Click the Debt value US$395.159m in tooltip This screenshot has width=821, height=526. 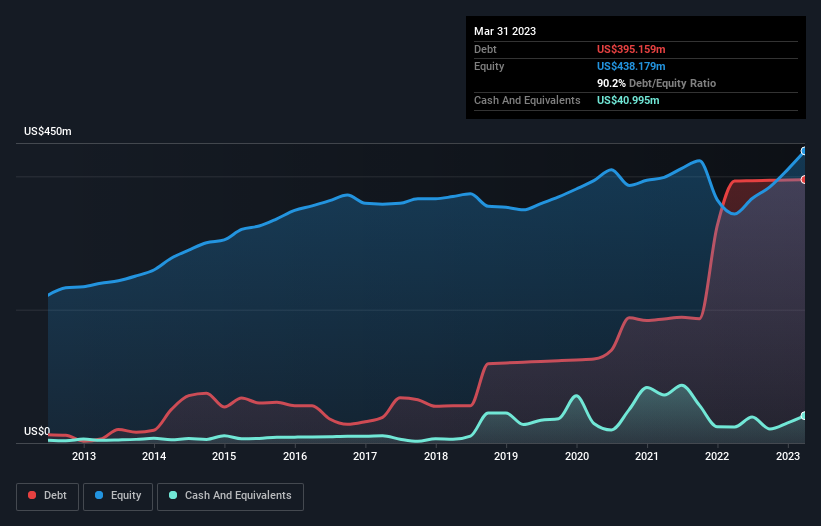[631, 49]
